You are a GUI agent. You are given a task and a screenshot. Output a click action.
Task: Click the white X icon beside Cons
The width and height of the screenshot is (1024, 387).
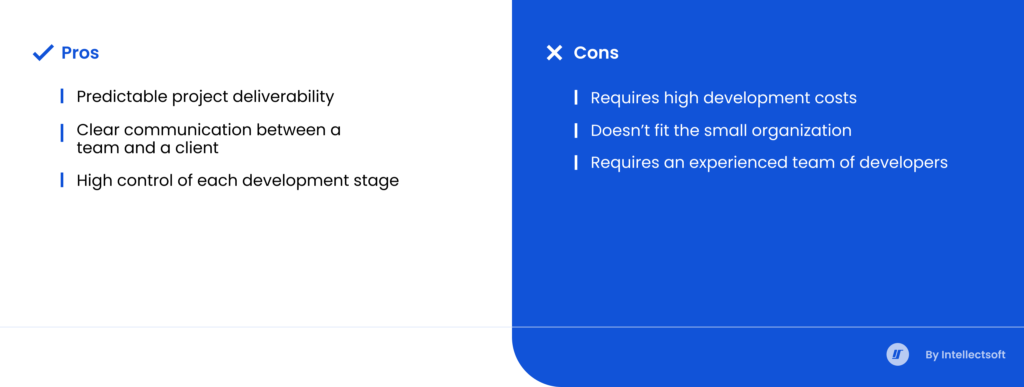(x=554, y=53)
